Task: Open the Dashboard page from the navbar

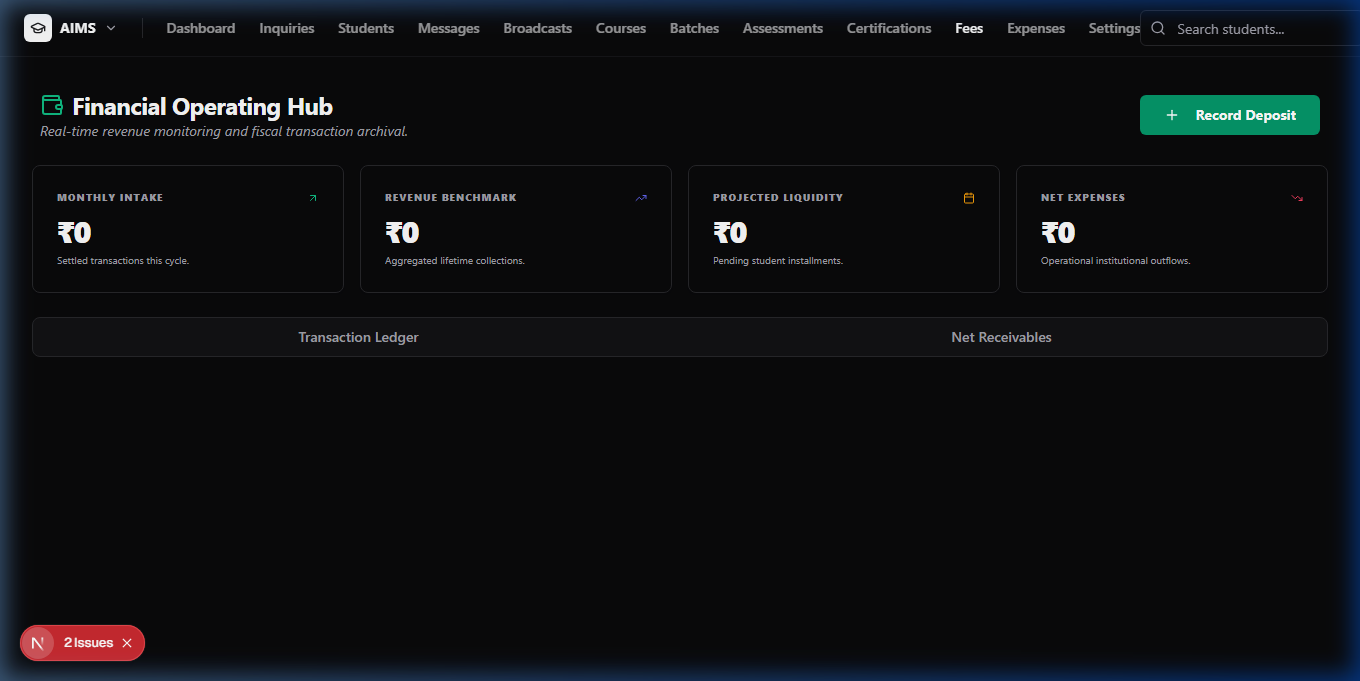Action: click(x=201, y=28)
